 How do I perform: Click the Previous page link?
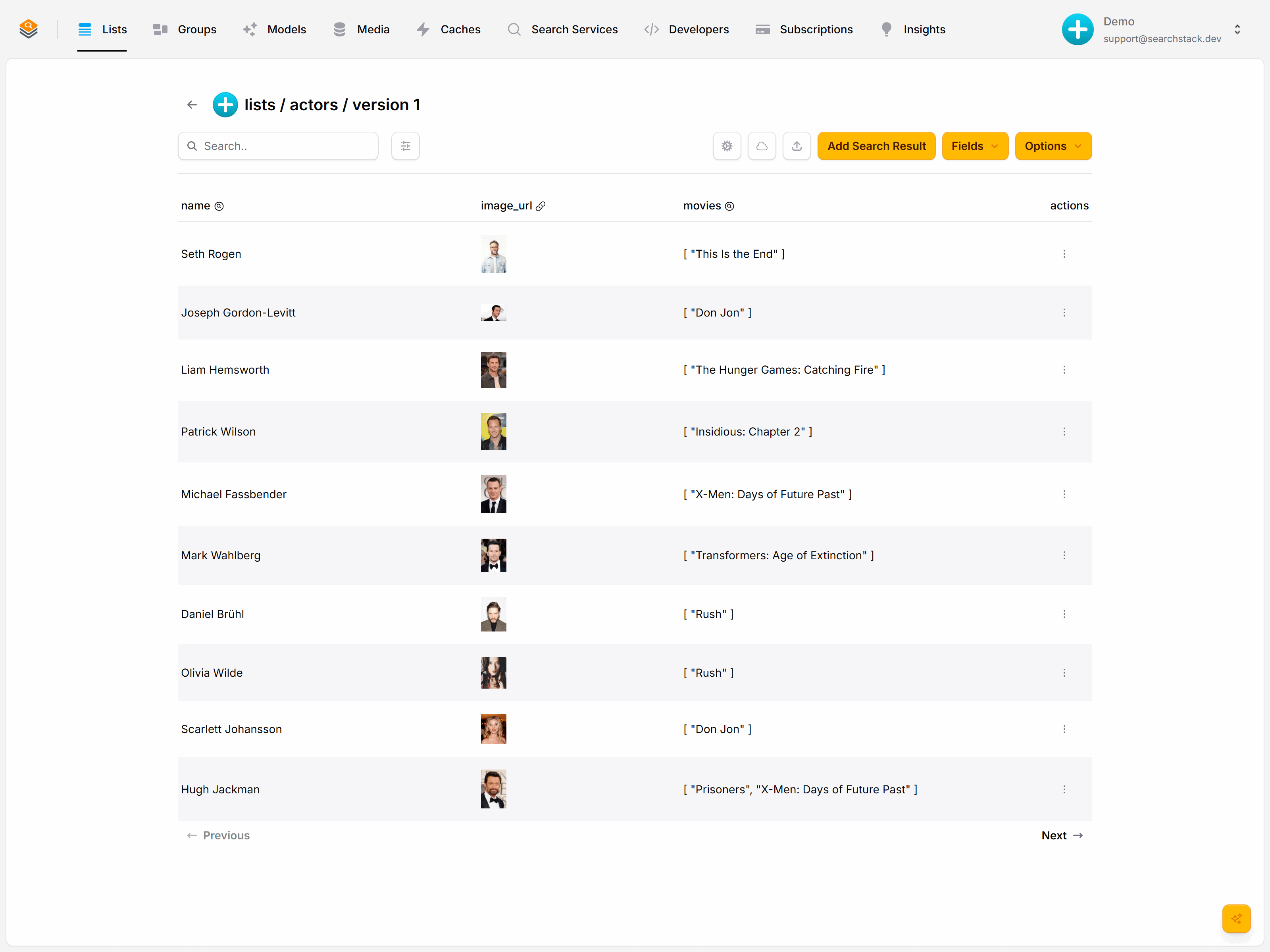(x=218, y=835)
